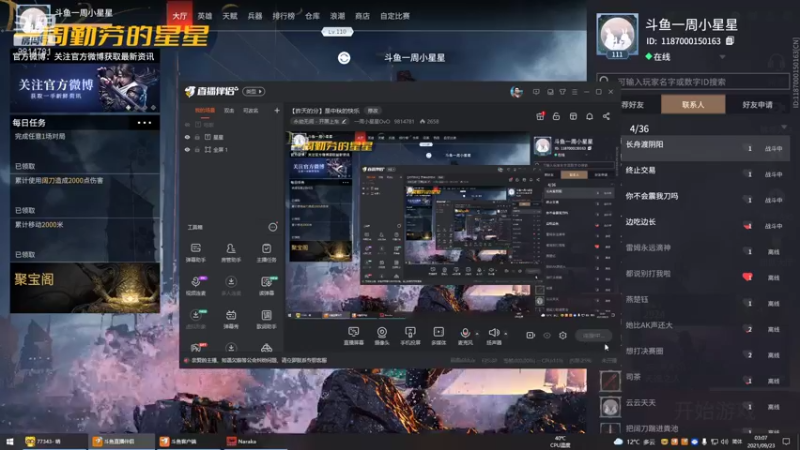Click the start streaming button
Screen dimensions: 800x450
click(x=593, y=335)
